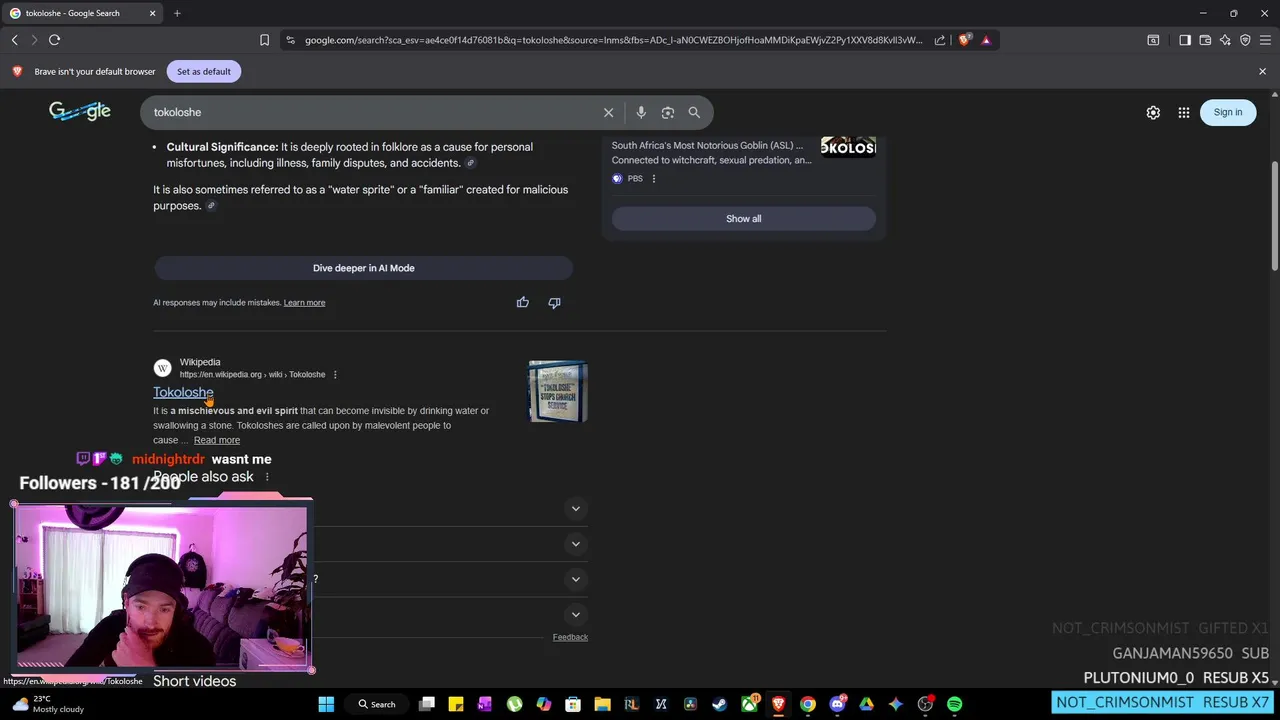The height and width of the screenshot is (720, 1280).
Task: Expand third People also ask question
Action: 575,579
